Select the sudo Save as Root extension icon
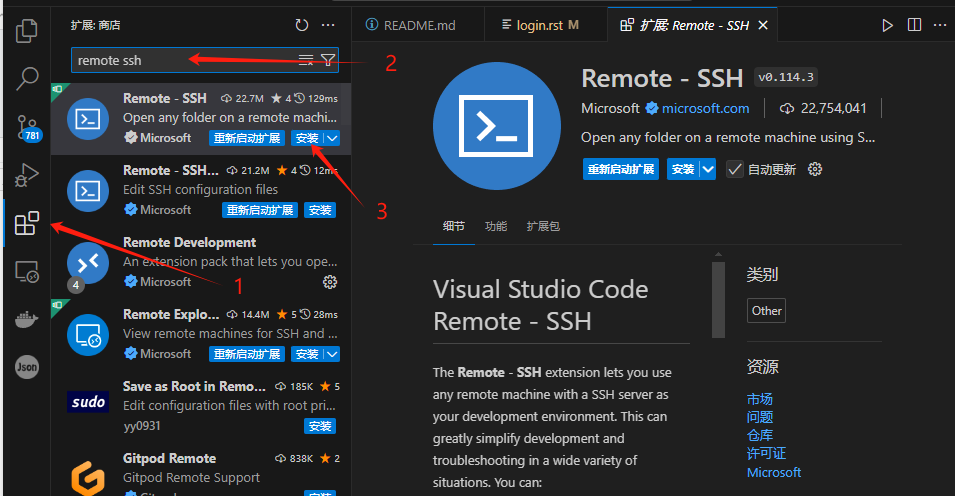 (x=88, y=402)
